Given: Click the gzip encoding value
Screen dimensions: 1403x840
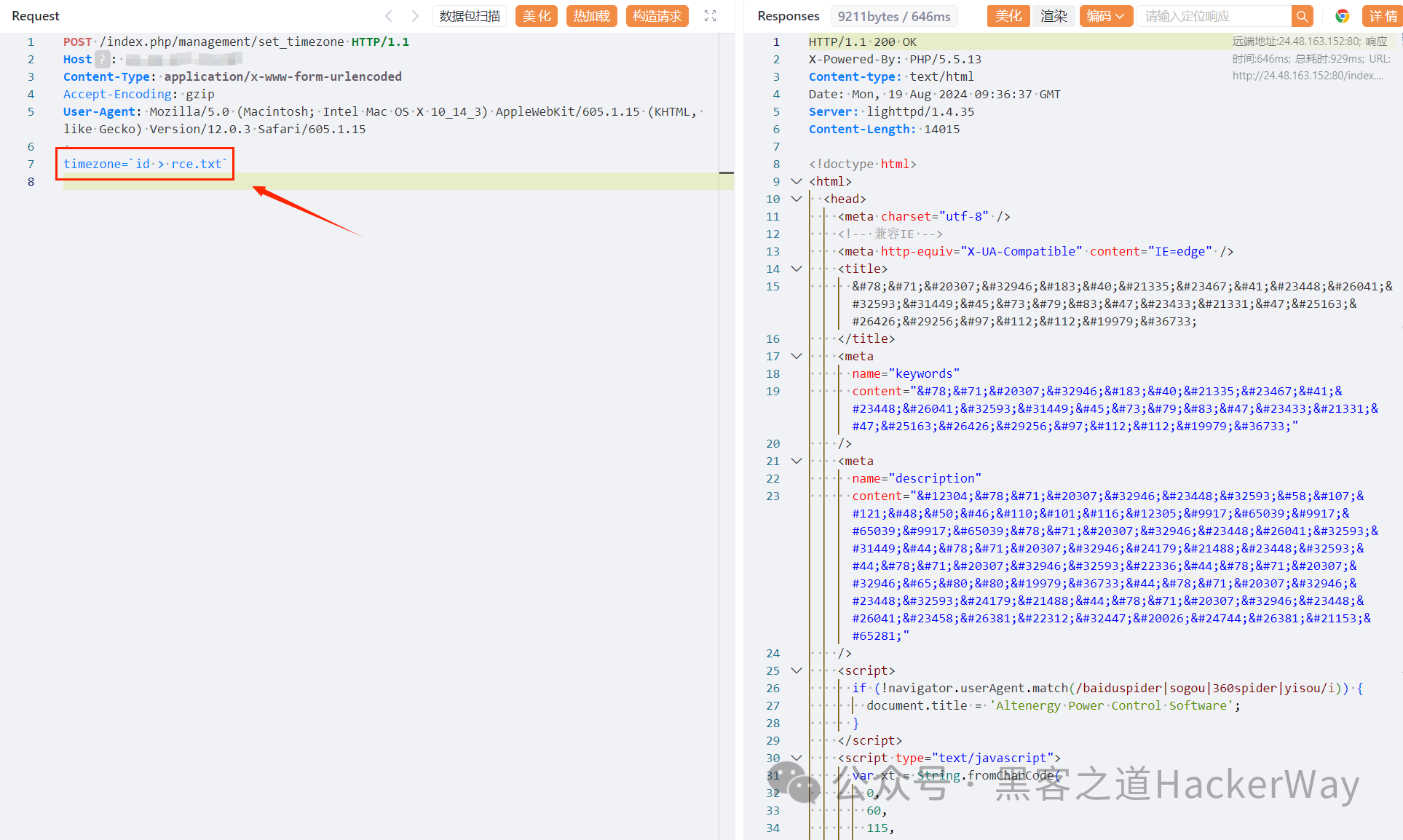Looking at the screenshot, I should (x=200, y=94).
